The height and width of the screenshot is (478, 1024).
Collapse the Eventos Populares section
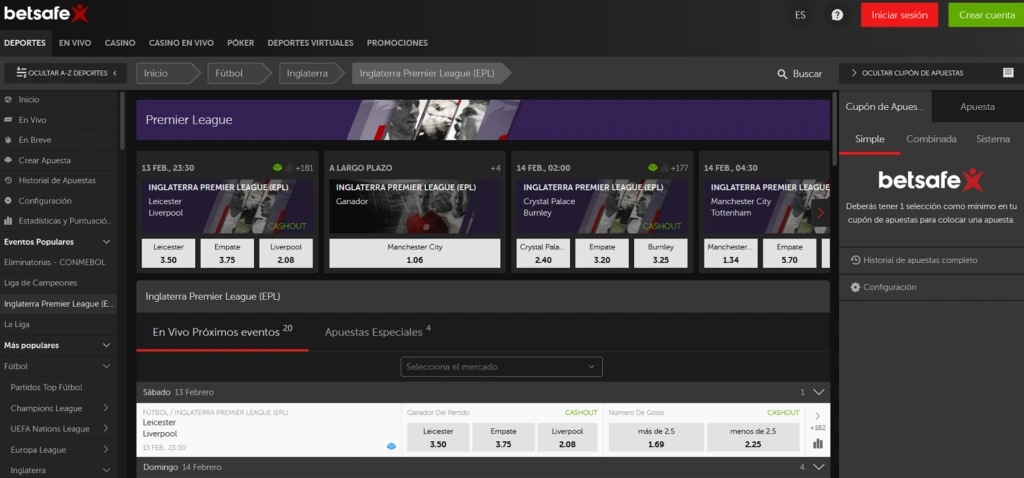[106, 242]
